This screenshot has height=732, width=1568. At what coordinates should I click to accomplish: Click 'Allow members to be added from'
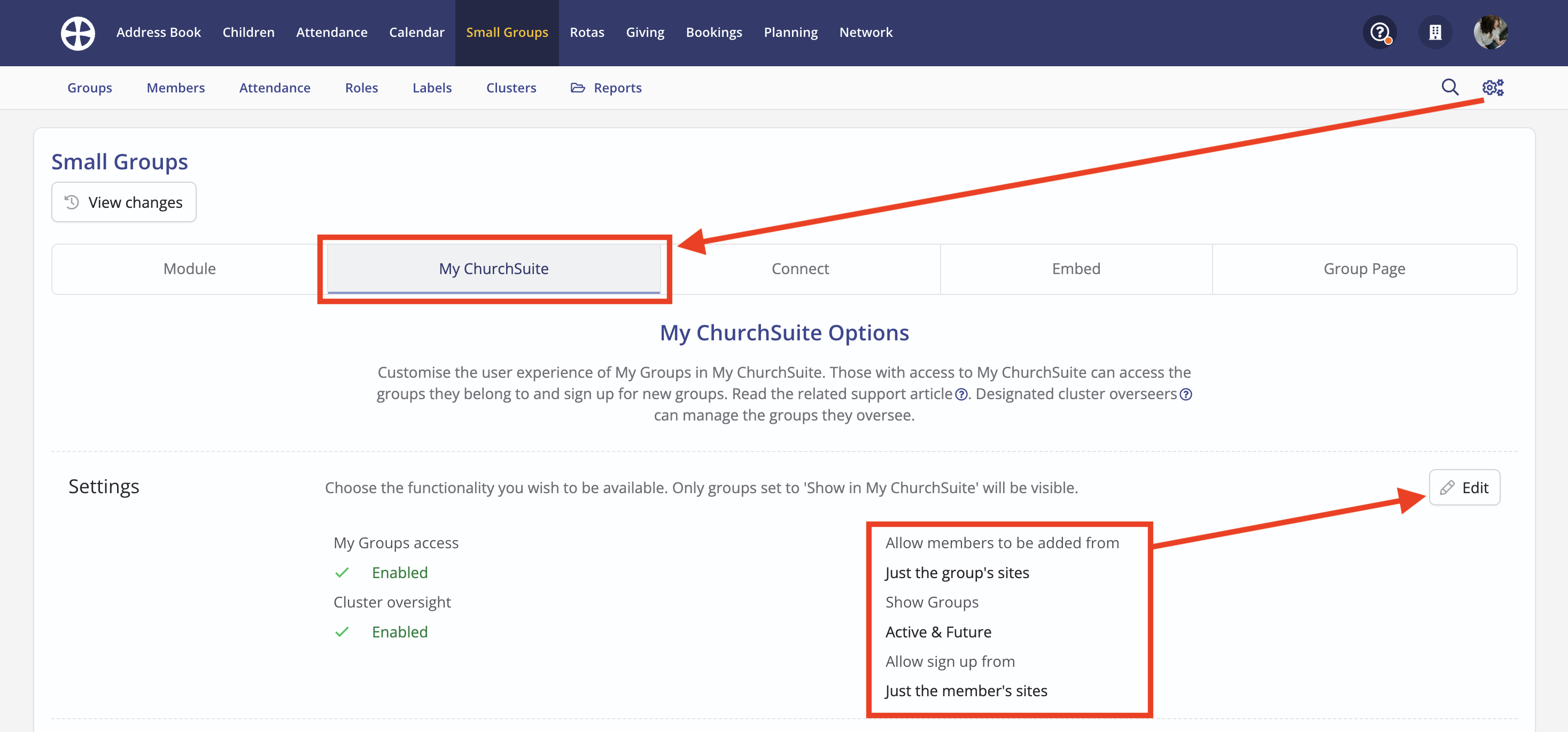[x=1002, y=543]
